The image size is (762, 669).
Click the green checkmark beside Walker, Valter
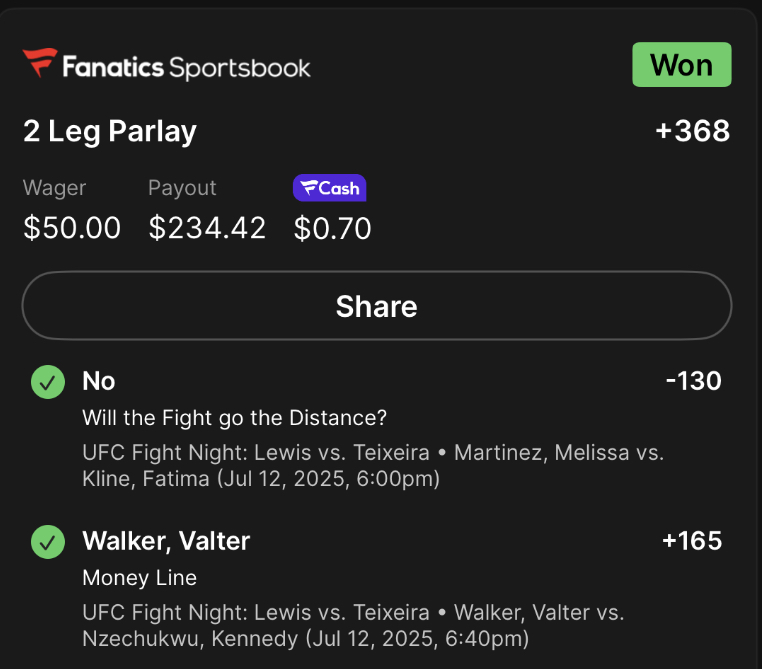(x=47, y=542)
